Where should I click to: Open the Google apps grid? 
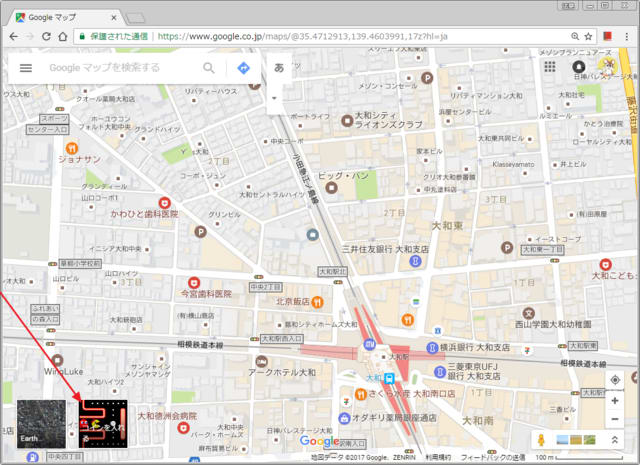(x=549, y=67)
